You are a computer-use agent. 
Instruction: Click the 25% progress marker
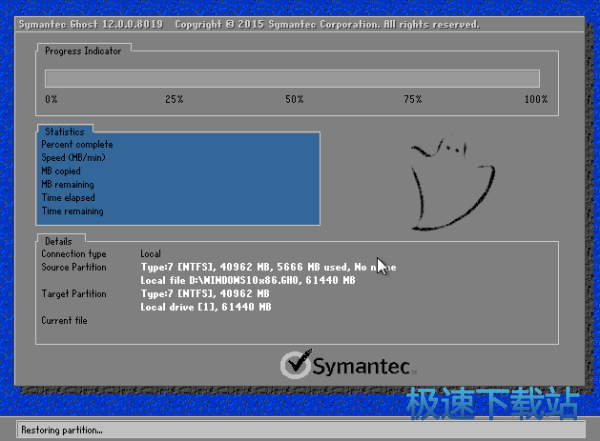coord(174,99)
